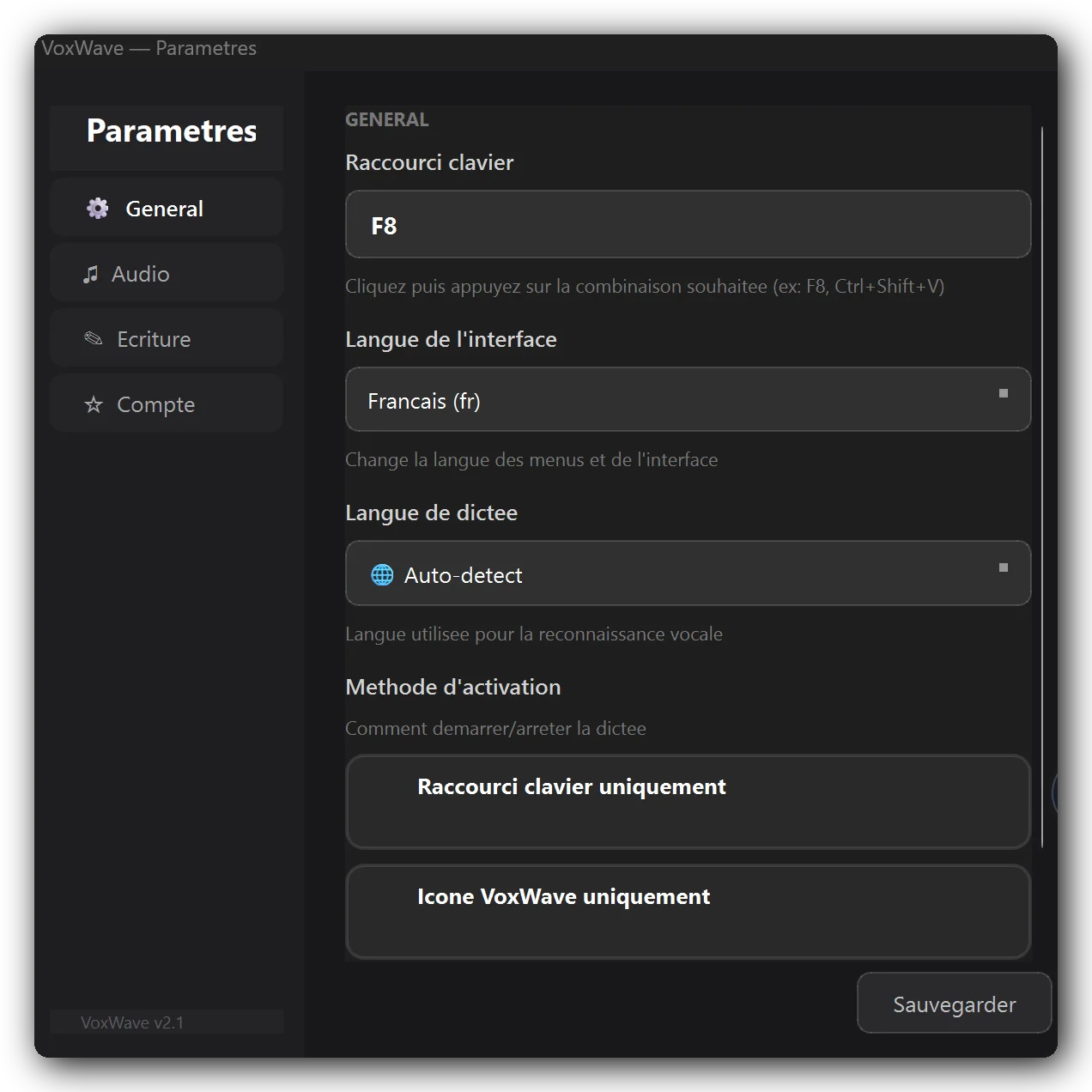Click the gear icon beside General
The width and height of the screenshot is (1092, 1092).
98,209
